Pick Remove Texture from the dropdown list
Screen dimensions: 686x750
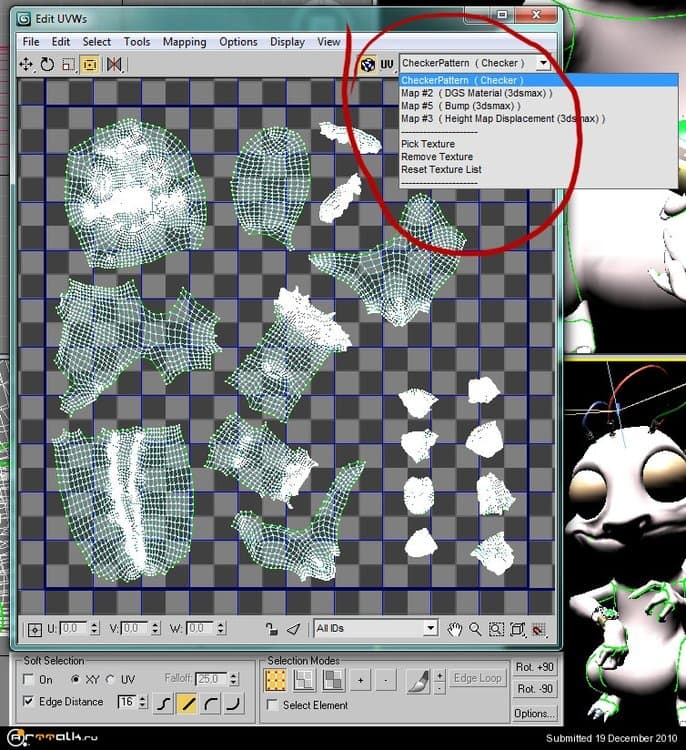(x=437, y=157)
